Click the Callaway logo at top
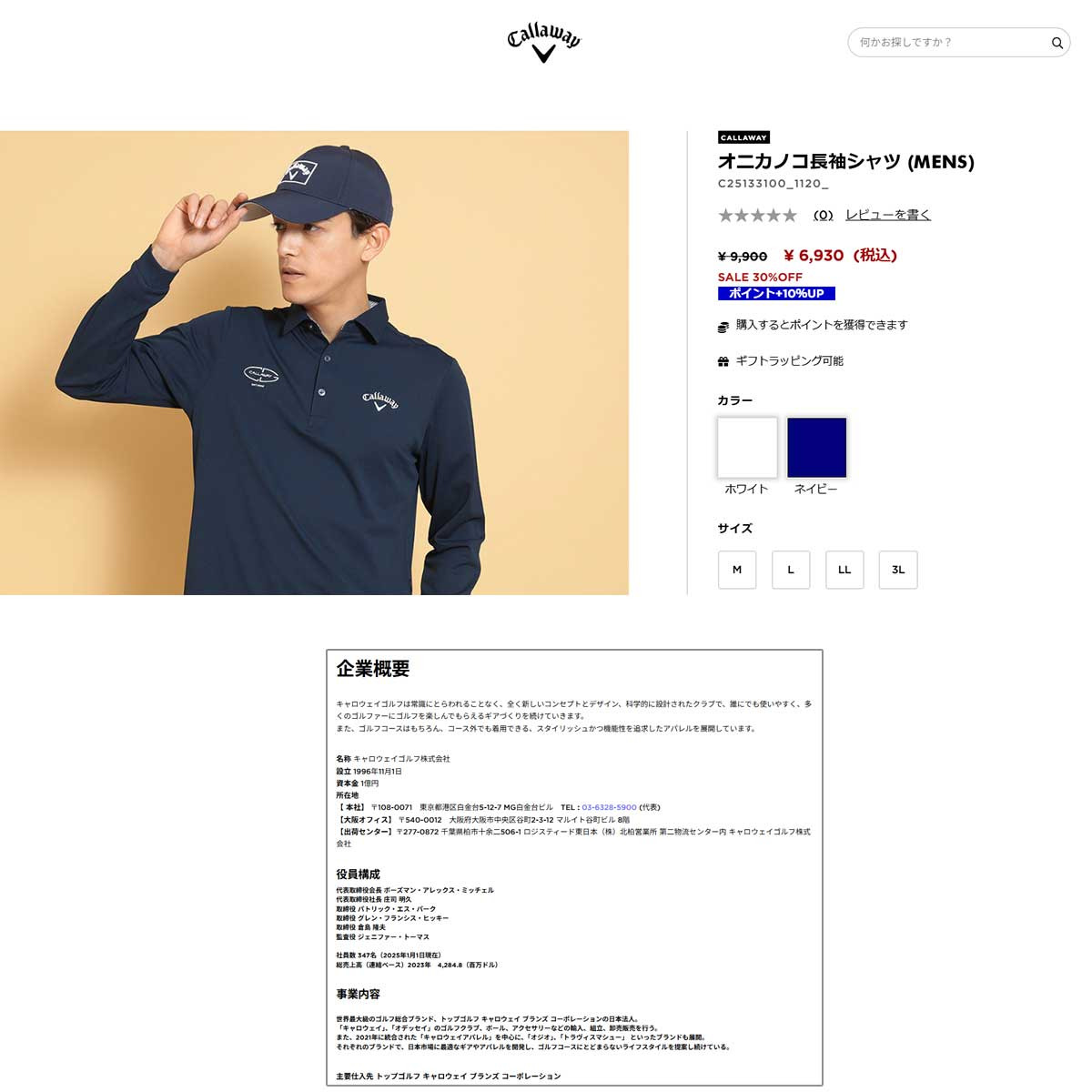This screenshot has height=1092, width=1092. click(x=544, y=43)
